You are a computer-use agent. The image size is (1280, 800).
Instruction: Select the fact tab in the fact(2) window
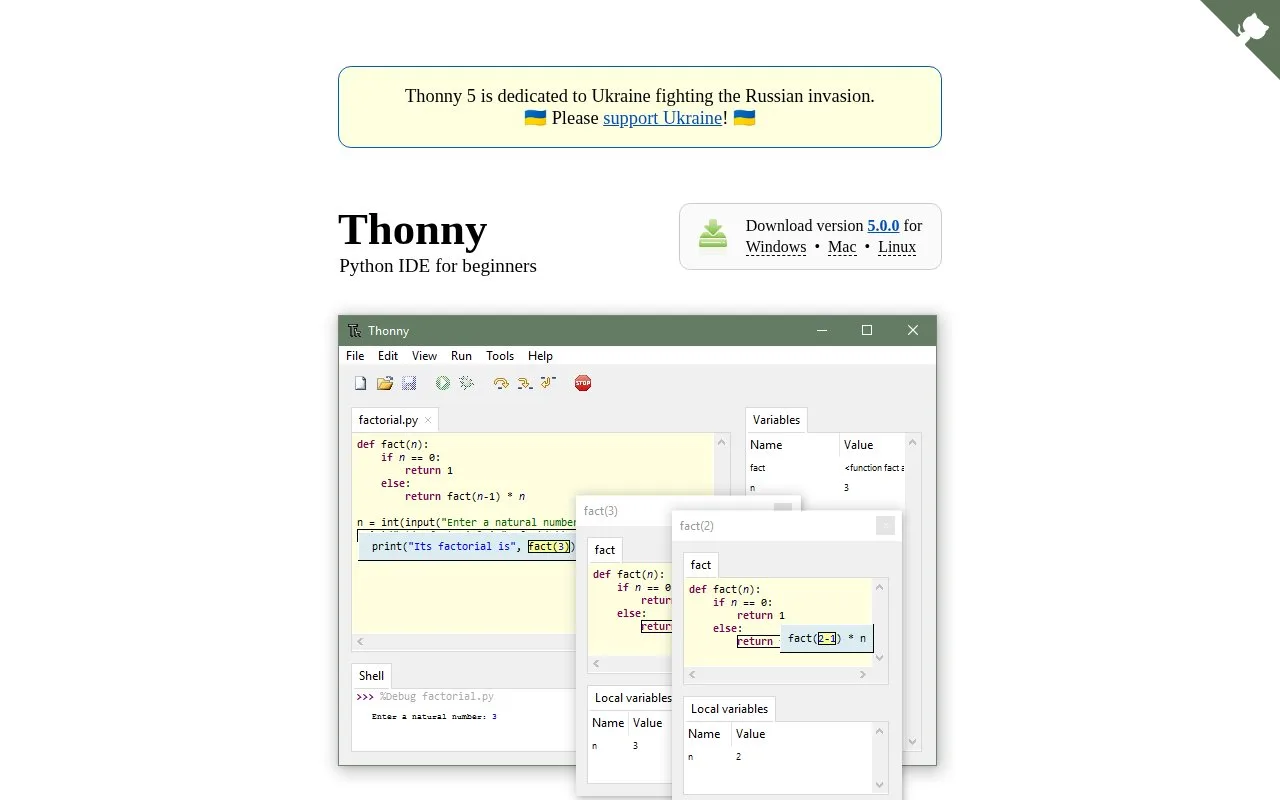701,565
